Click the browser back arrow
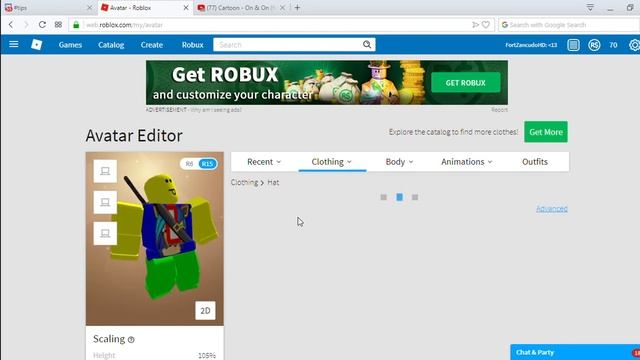Viewport: 640px width, 360px height. (x=11, y=25)
